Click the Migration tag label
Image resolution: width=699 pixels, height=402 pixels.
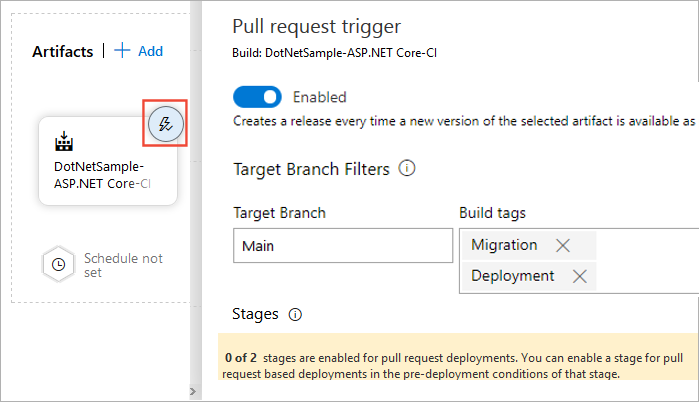tap(504, 245)
